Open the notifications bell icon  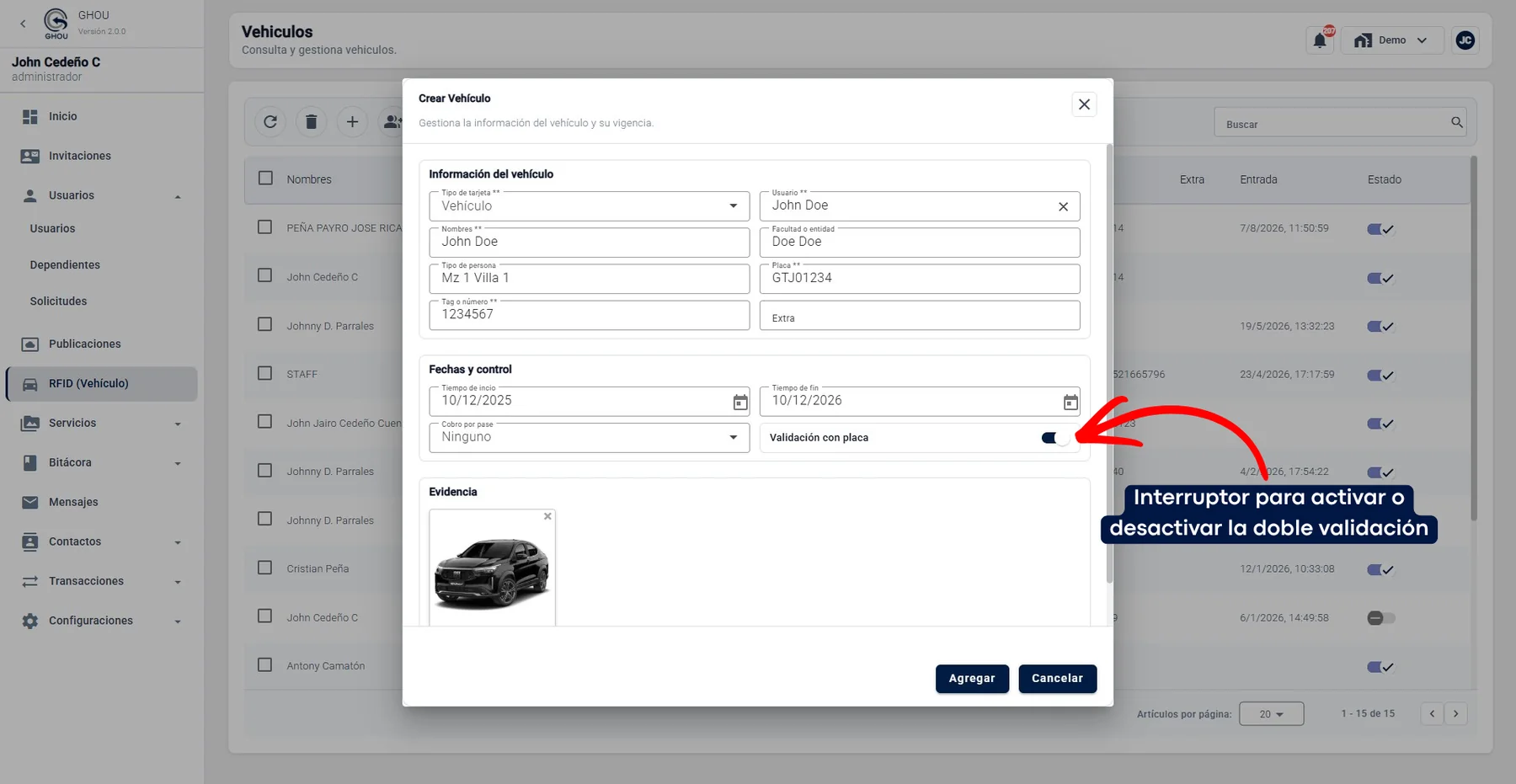pyautogui.click(x=1320, y=40)
